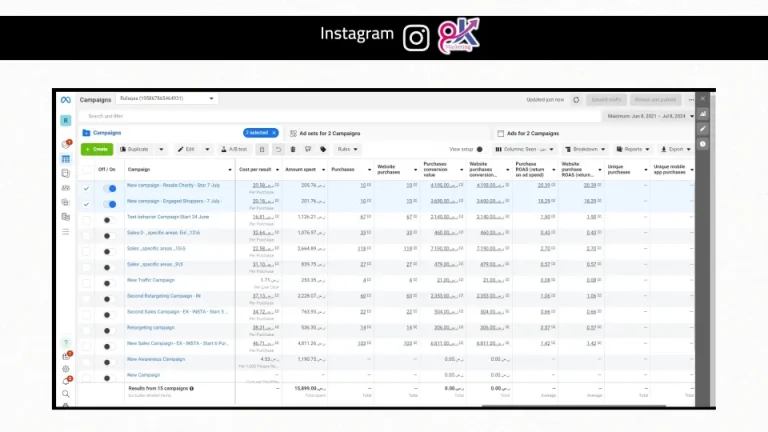Image resolution: width=768 pixels, height=432 pixels.
Task: Toggle off the Resala Charity campaign switch
Action: [110, 188]
